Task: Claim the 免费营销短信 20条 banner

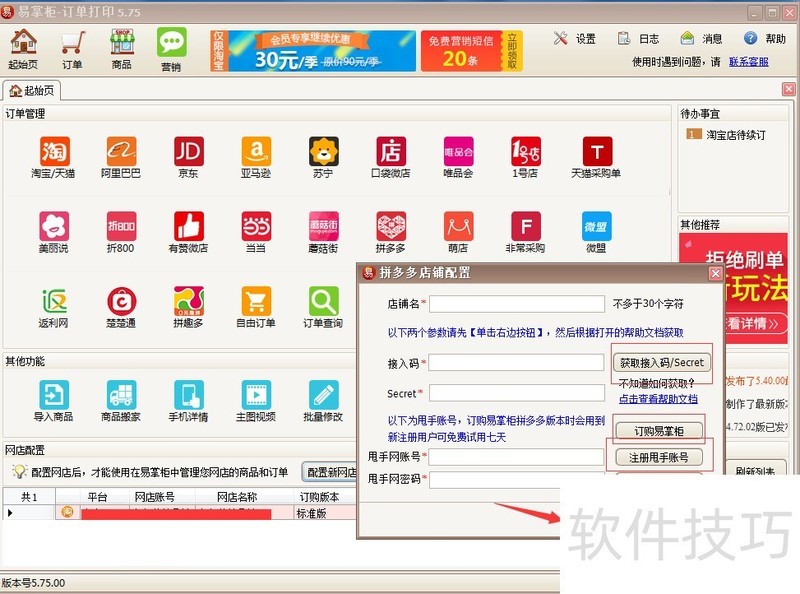Action: point(471,51)
